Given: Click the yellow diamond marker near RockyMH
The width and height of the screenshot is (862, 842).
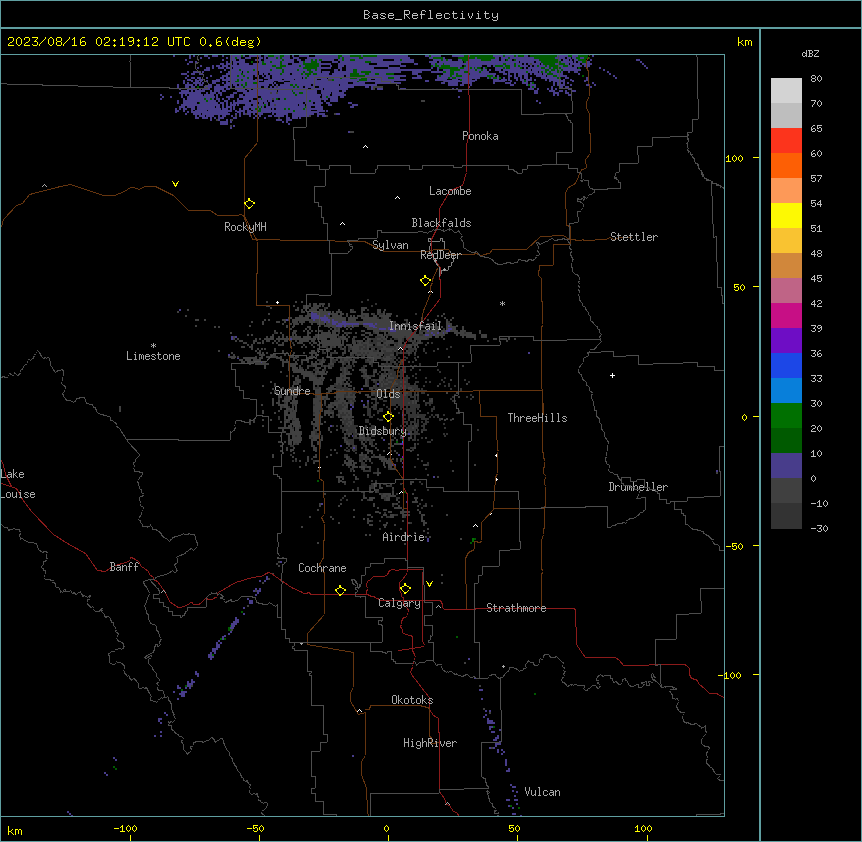Looking at the screenshot, I should point(250,204).
